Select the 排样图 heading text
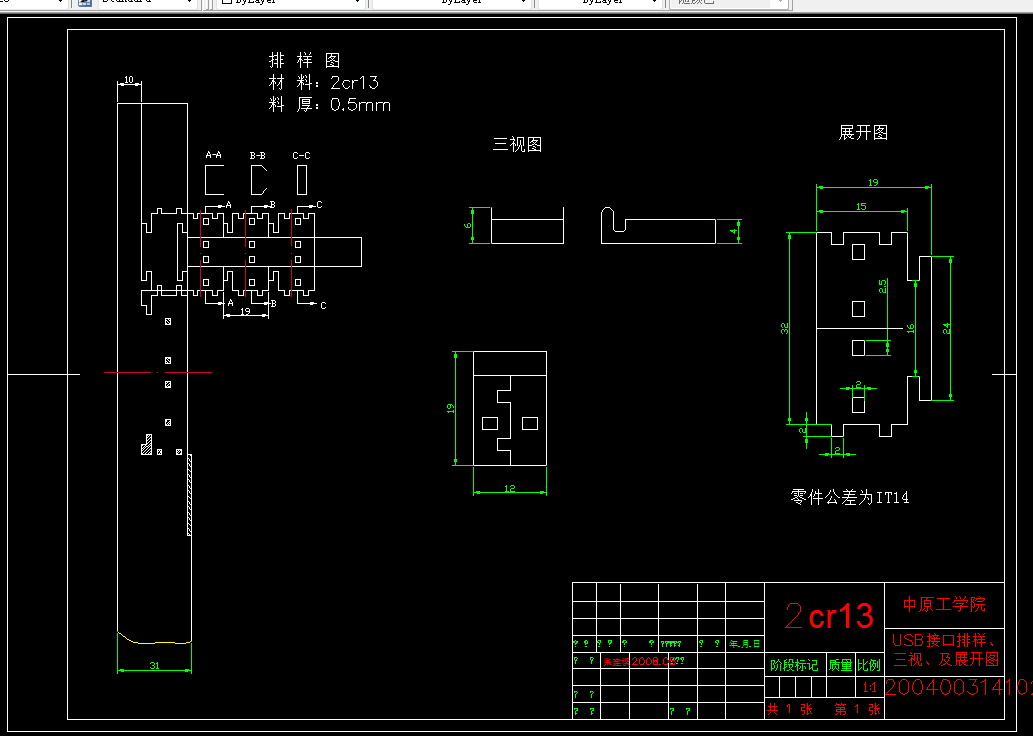 [305, 59]
